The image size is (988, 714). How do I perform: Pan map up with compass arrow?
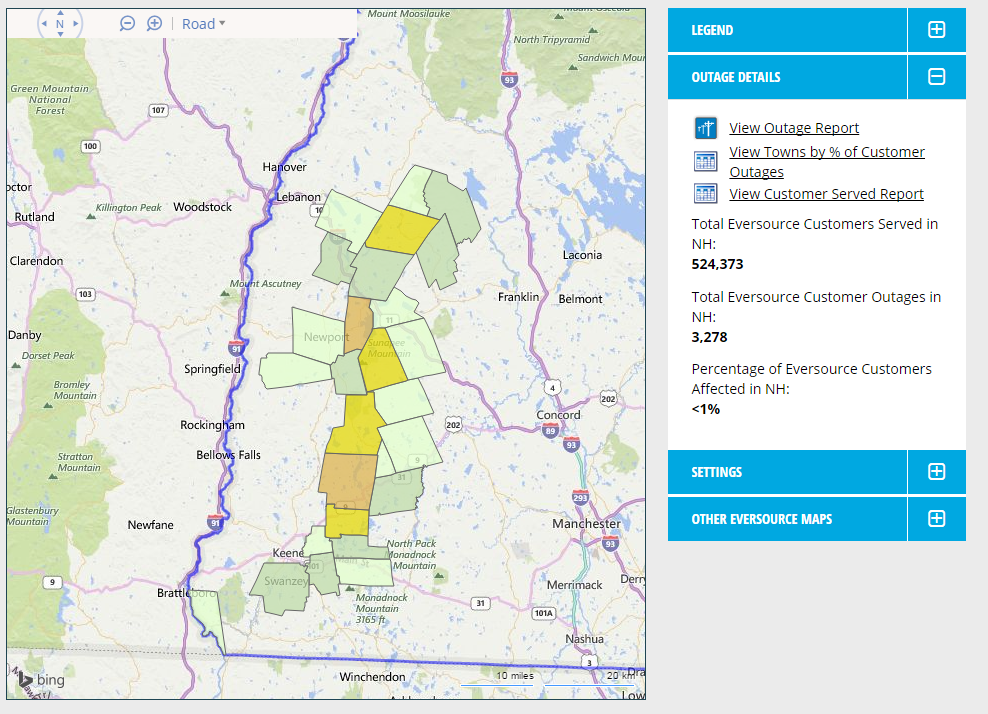tap(60, 13)
